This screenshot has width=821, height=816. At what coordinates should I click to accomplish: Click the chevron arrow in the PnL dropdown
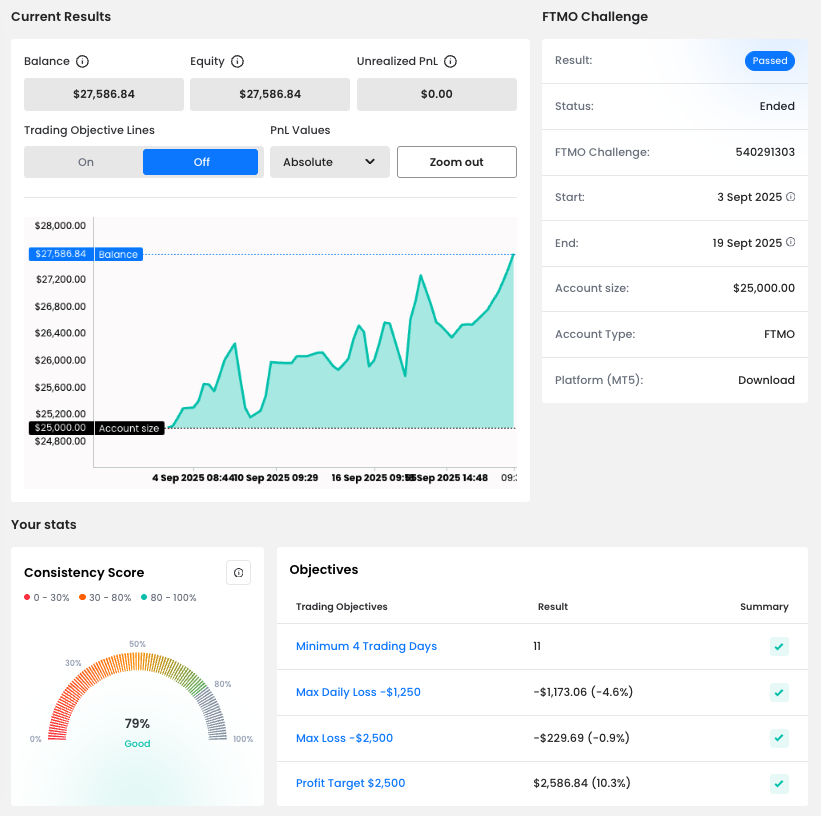(x=370, y=162)
